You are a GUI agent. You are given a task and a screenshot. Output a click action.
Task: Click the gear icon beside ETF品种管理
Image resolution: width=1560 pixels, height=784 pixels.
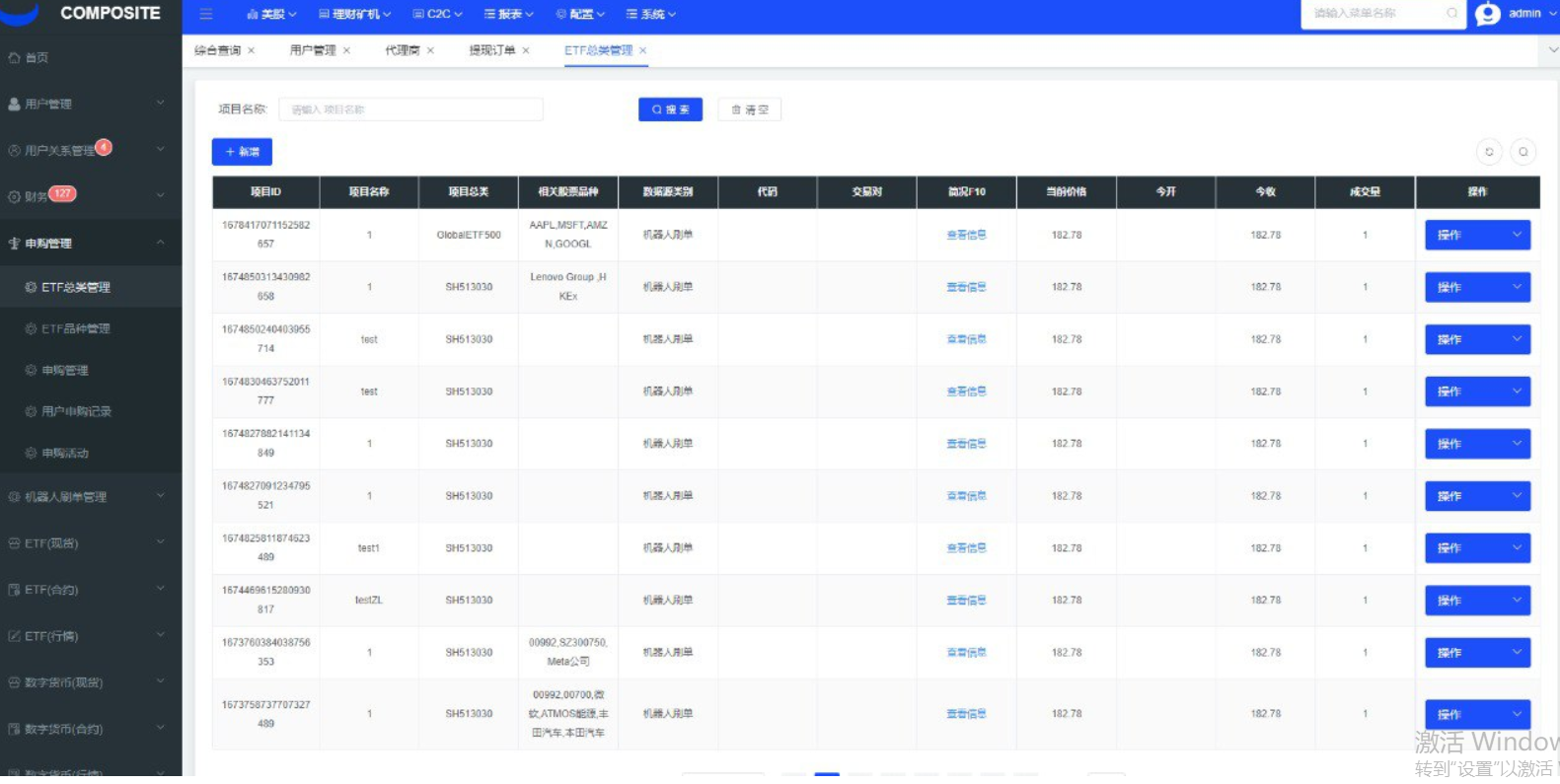[31, 328]
